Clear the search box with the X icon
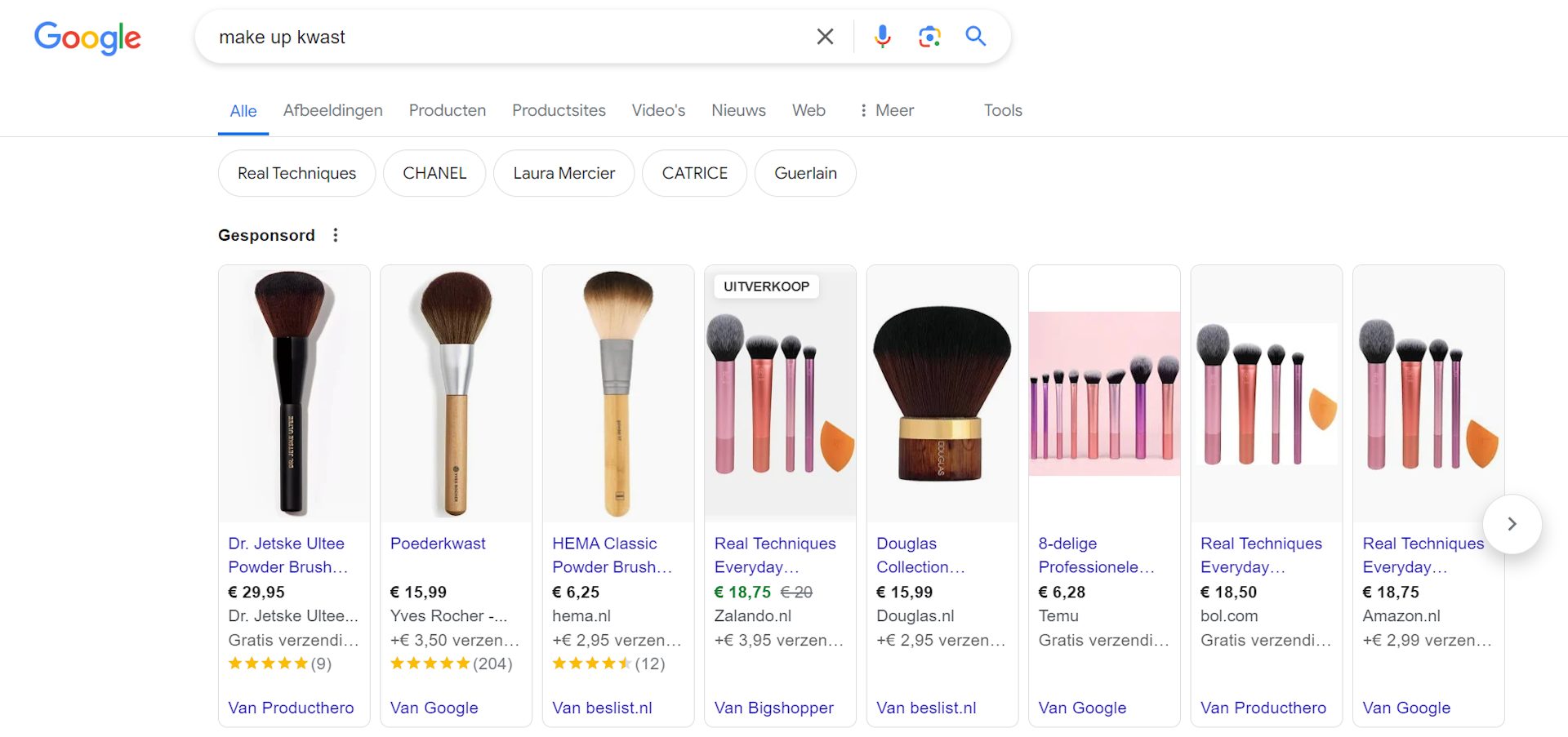1568x737 pixels. tap(825, 37)
